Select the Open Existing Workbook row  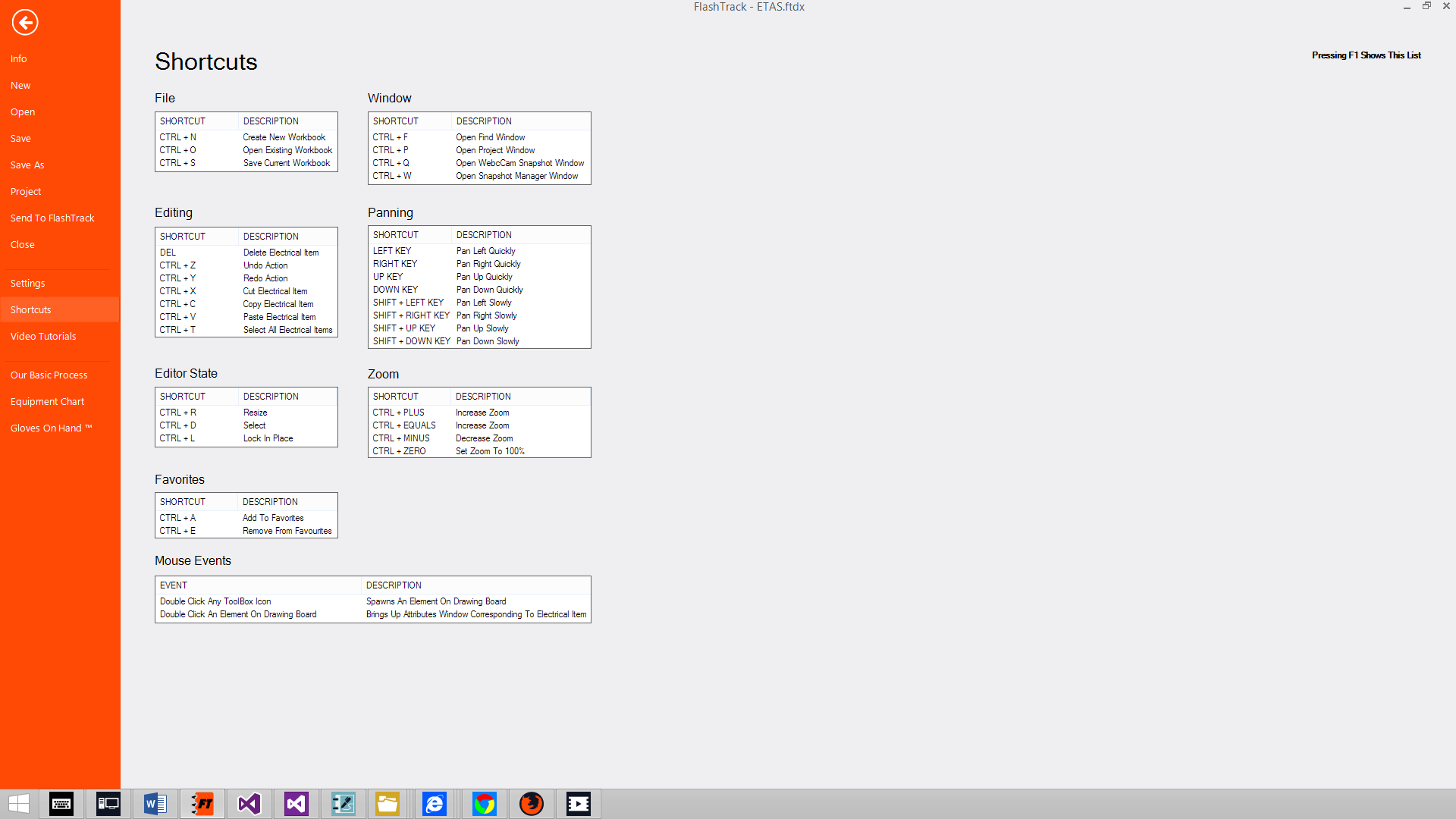pyautogui.click(x=246, y=150)
